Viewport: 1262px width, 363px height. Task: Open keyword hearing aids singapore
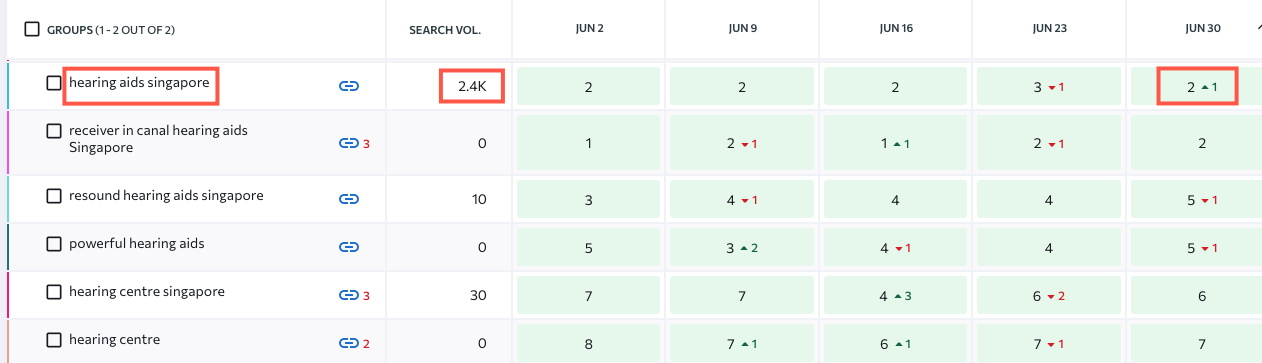pyautogui.click(x=139, y=83)
